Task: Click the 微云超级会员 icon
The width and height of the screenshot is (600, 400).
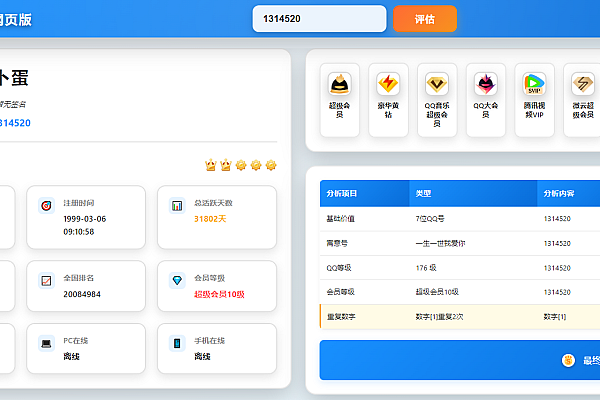Action: pos(583,83)
